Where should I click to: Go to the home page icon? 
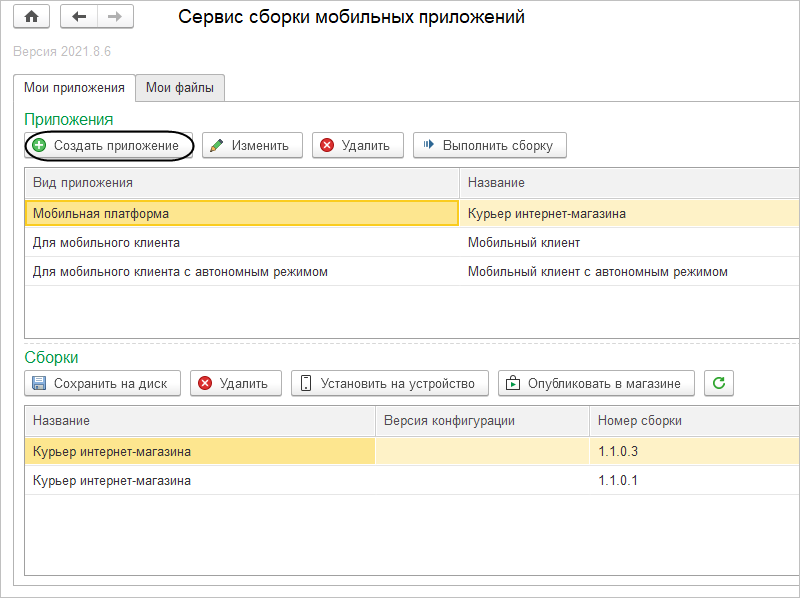point(30,17)
